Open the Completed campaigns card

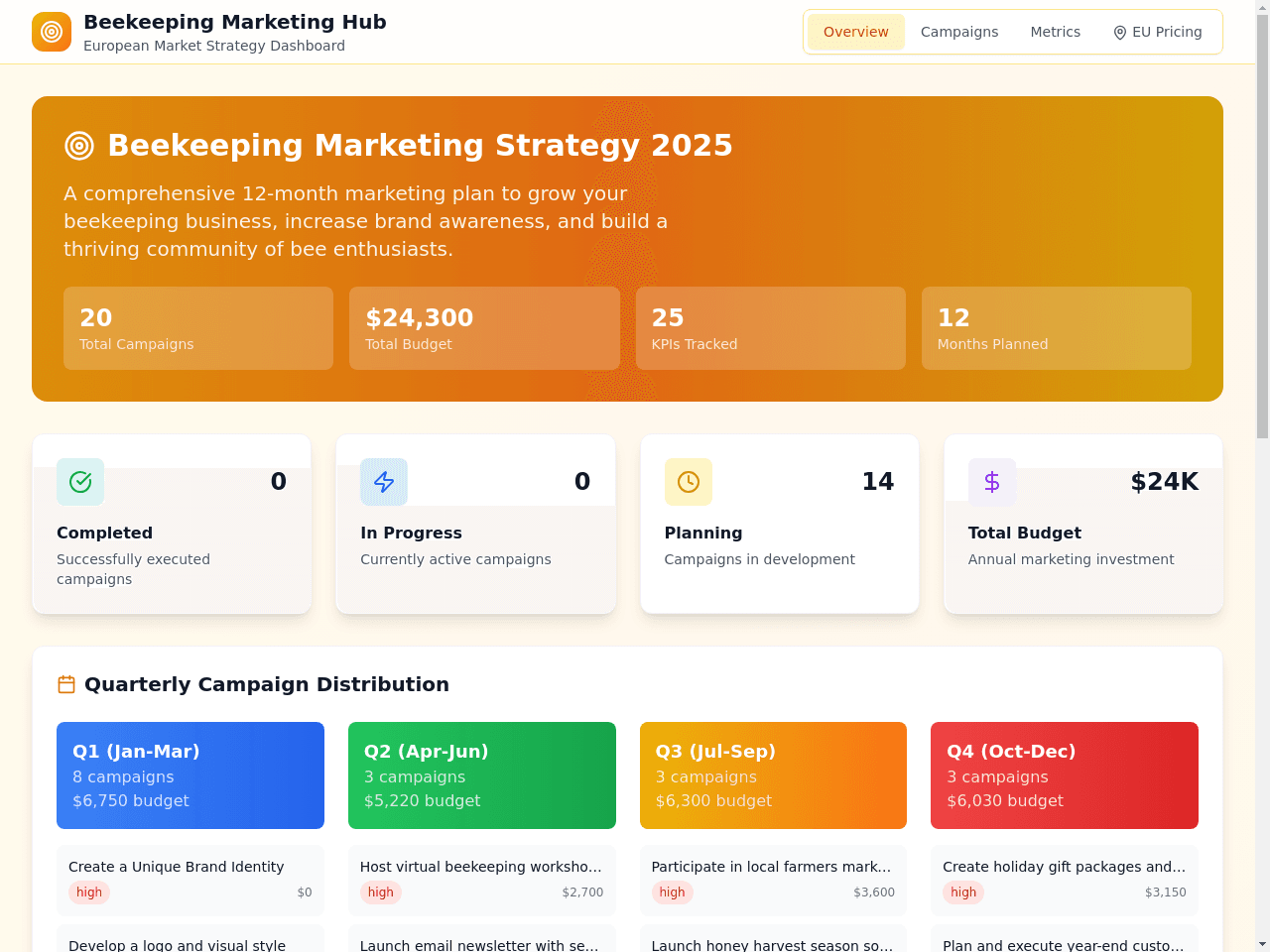pyautogui.click(x=172, y=524)
